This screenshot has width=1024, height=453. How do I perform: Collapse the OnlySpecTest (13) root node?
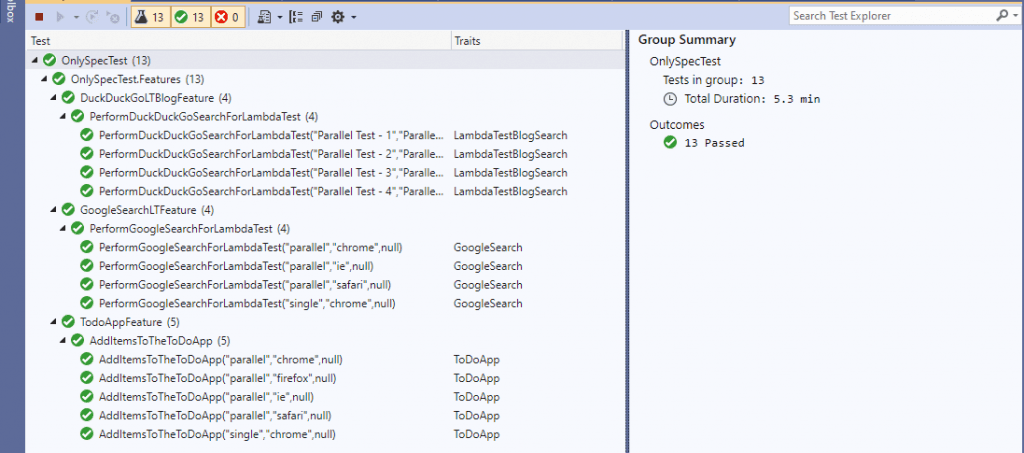pyautogui.click(x=34, y=61)
